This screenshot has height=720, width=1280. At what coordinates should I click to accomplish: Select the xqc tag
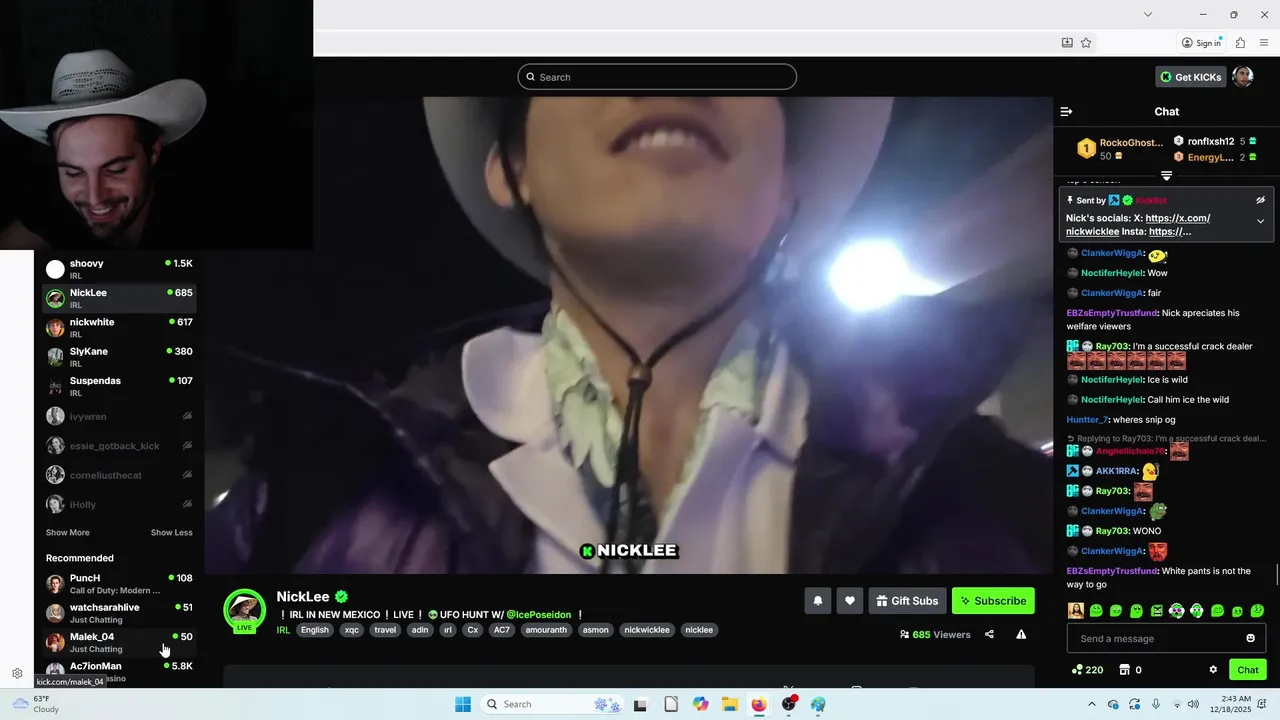pyautogui.click(x=351, y=630)
